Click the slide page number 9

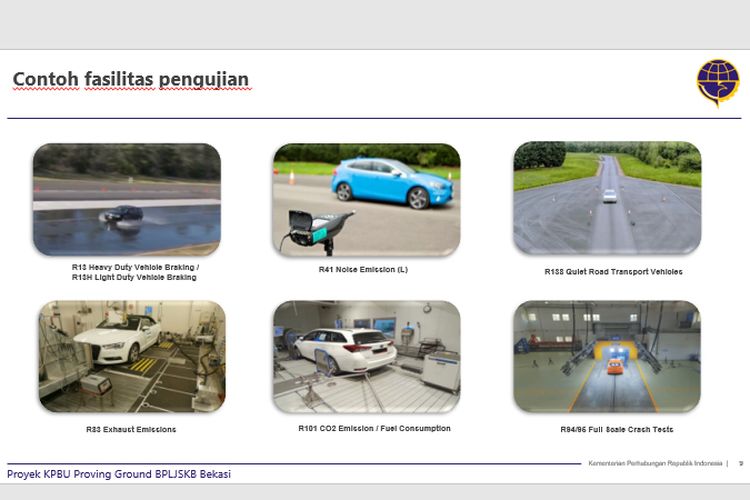click(x=740, y=462)
